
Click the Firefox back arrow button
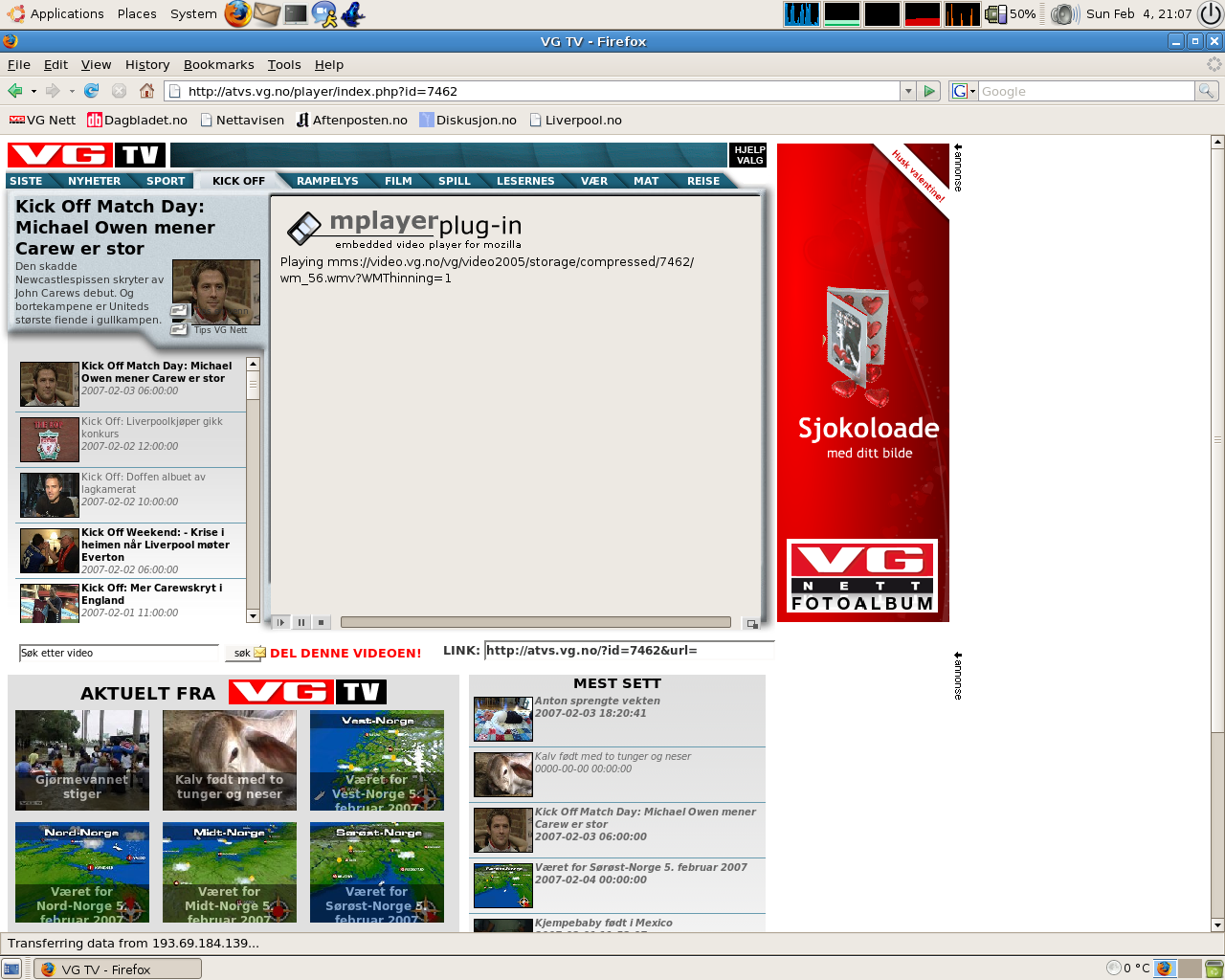point(15,91)
